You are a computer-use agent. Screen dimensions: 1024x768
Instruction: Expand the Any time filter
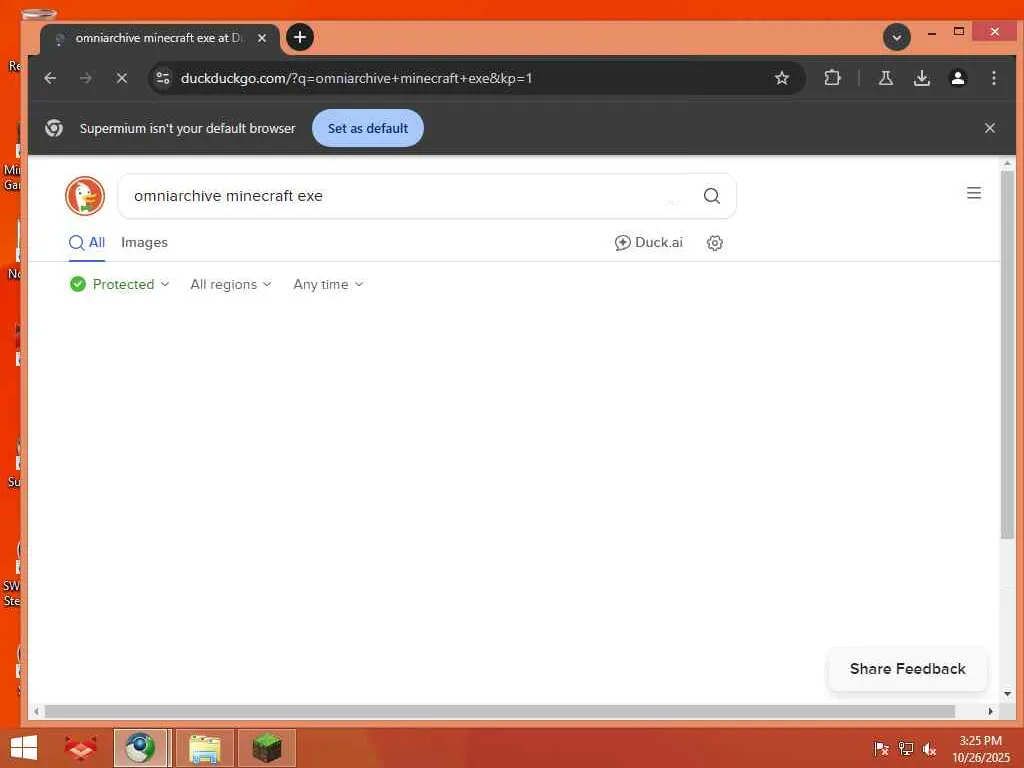[328, 284]
